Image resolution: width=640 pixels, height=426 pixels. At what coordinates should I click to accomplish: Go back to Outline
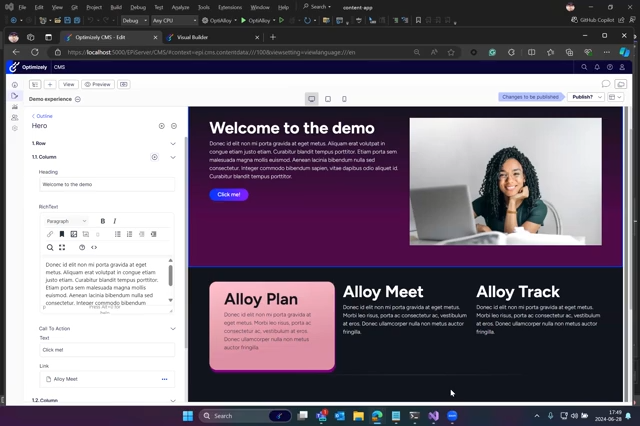42,116
